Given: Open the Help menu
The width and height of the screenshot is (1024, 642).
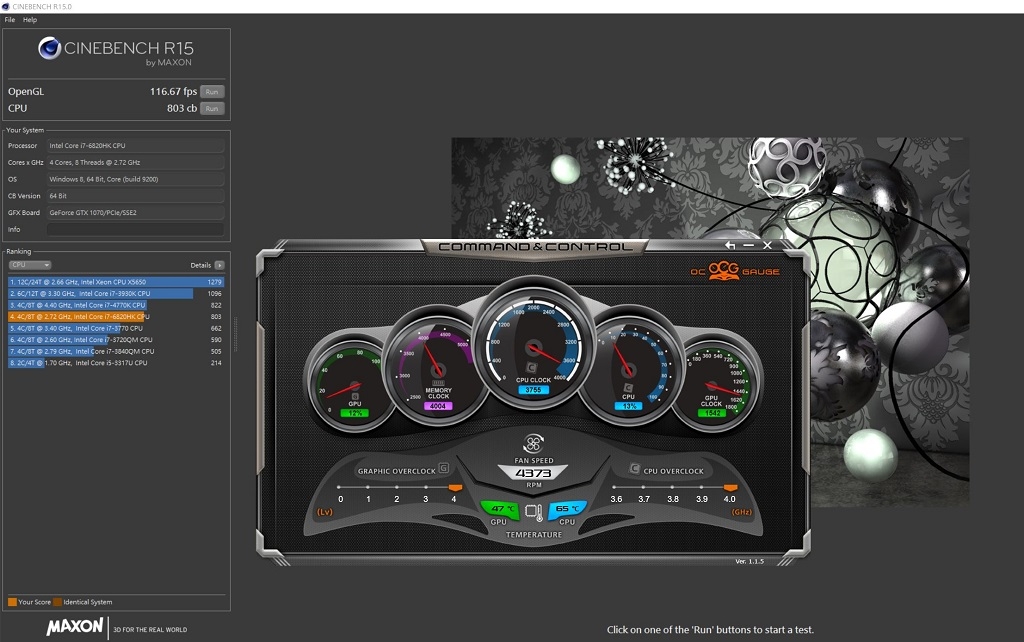Looking at the screenshot, I should [30, 20].
